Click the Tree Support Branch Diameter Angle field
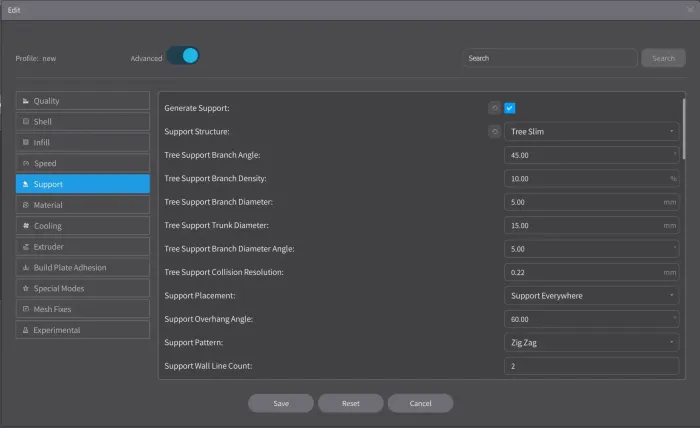 [592, 249]
